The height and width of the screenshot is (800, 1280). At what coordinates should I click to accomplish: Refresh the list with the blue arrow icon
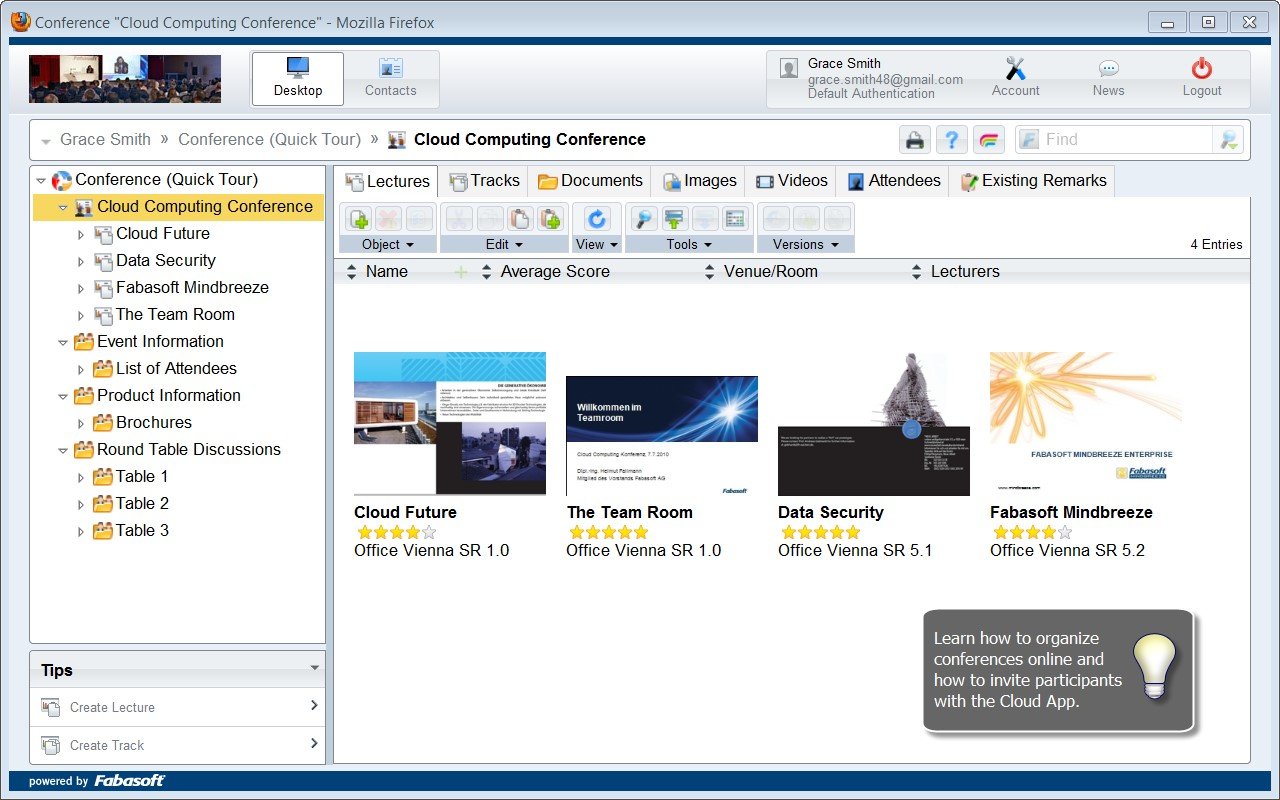[597, 218]
